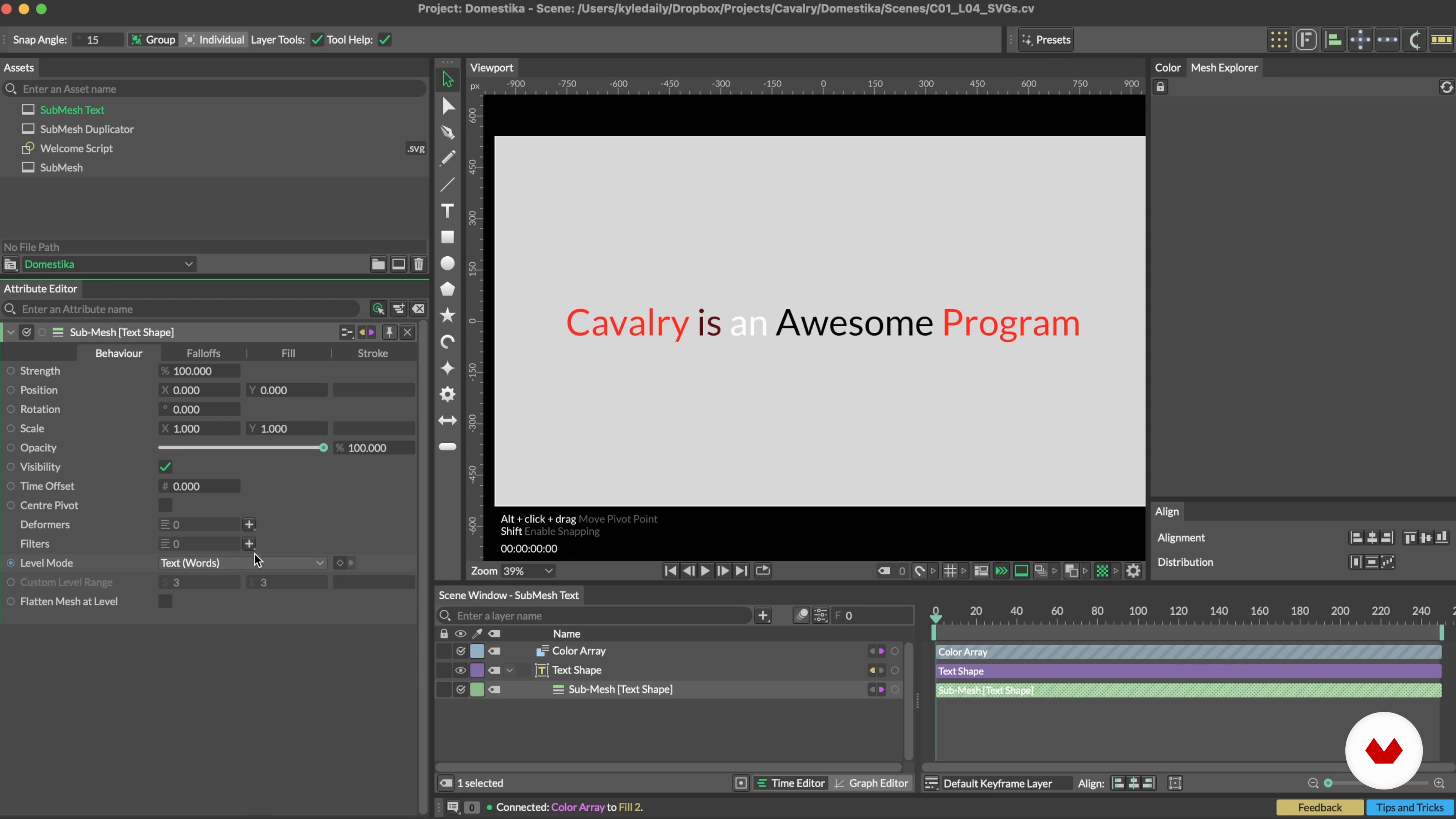Switch to the Time Editor
Viewport: 1456px width, 819px height.
791,783
